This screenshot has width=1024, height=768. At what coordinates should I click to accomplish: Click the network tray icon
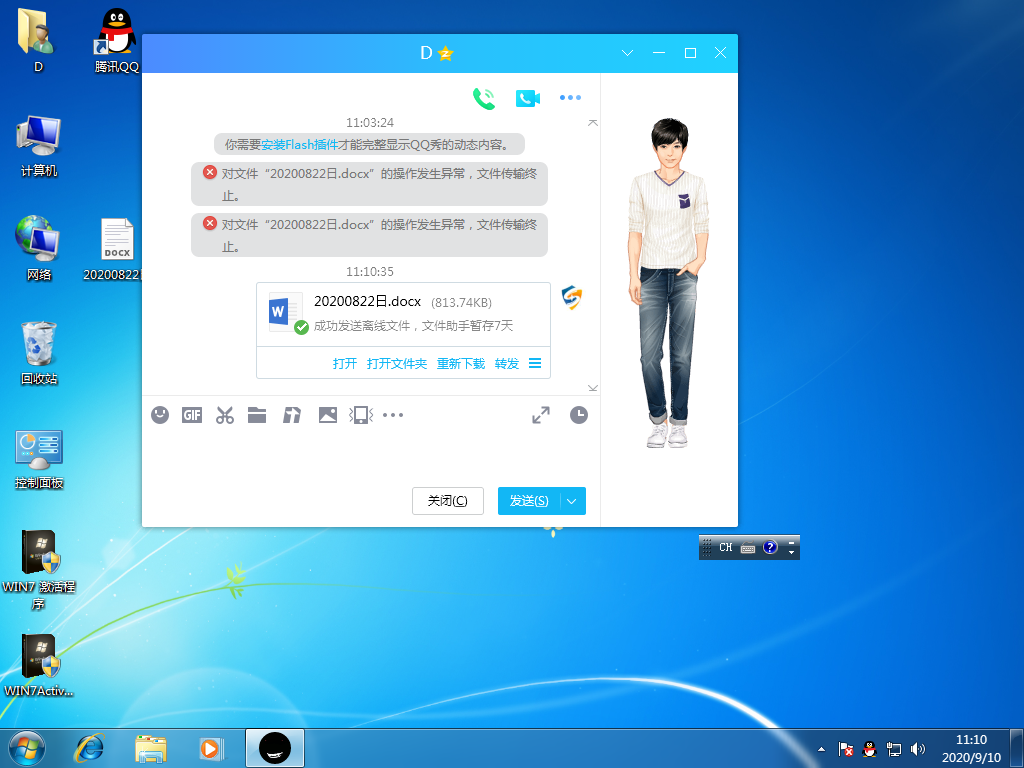coord(893,749)
